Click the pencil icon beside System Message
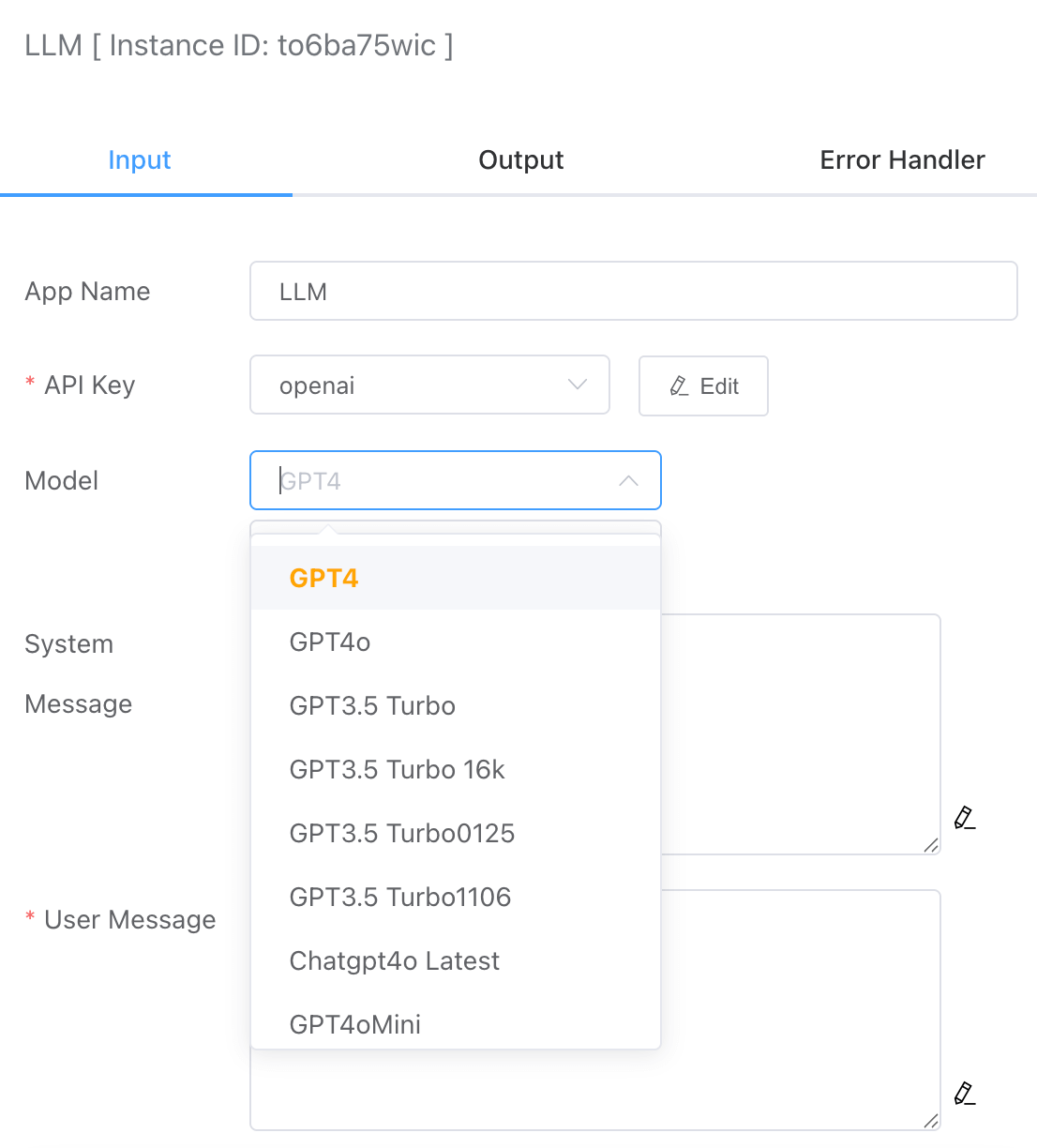This screenshot has height=1148, width=1037. point(965,818)
